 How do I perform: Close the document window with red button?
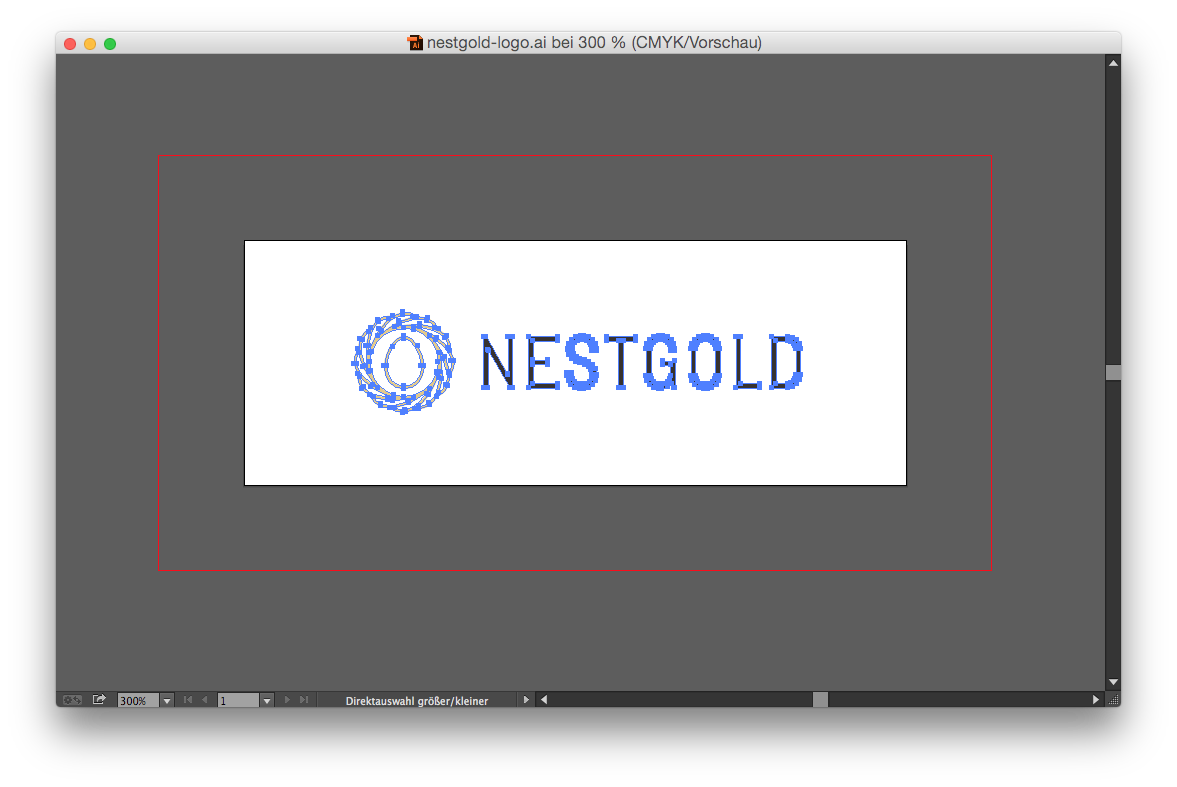70,44
